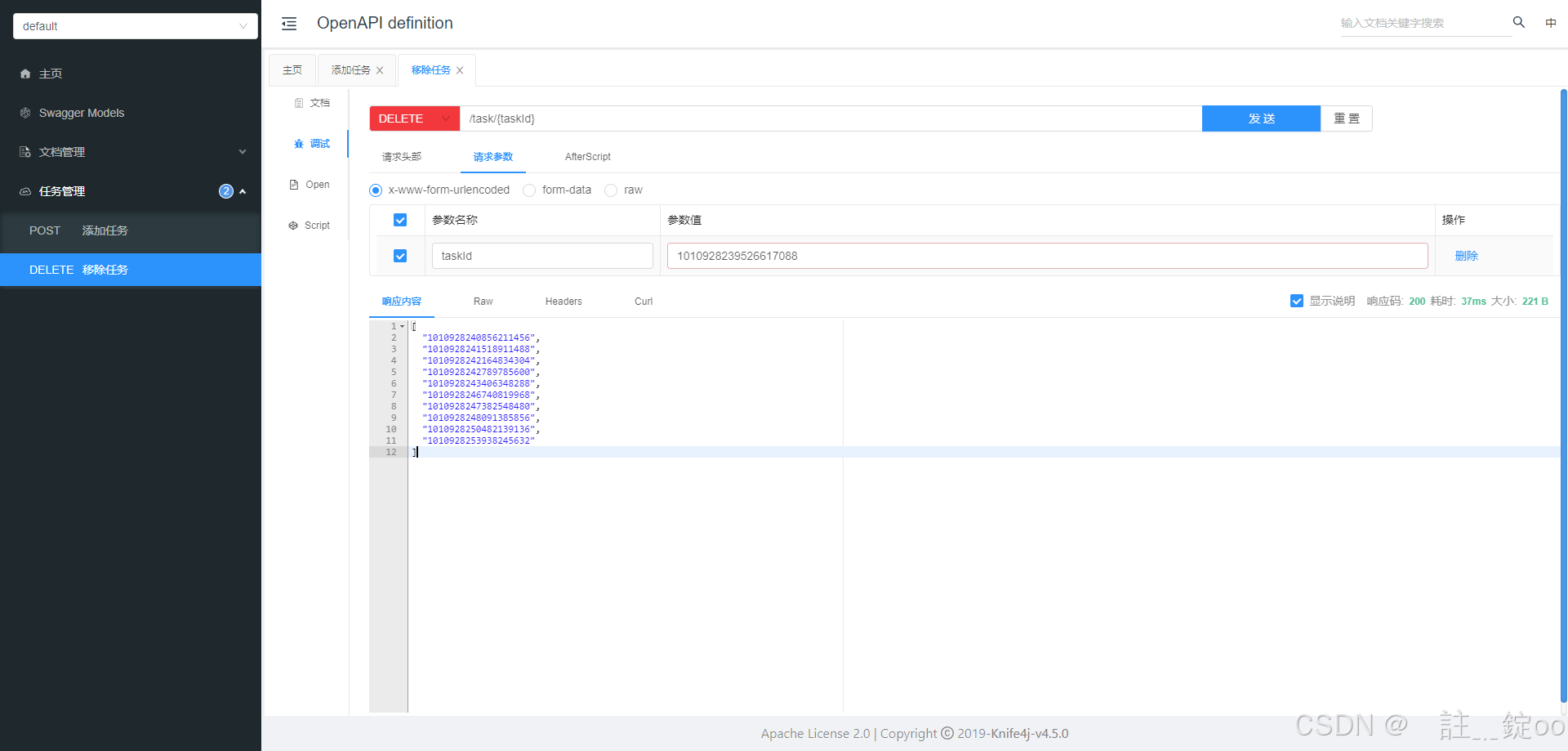Viewport: 1568px width, 751px height.
Task: Click the 调试 bug icon
Action: (x=299, y=144)
